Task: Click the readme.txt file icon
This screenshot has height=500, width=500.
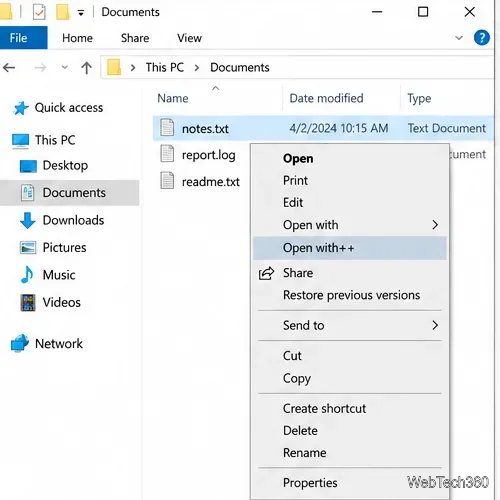Action: click(167, 181)
